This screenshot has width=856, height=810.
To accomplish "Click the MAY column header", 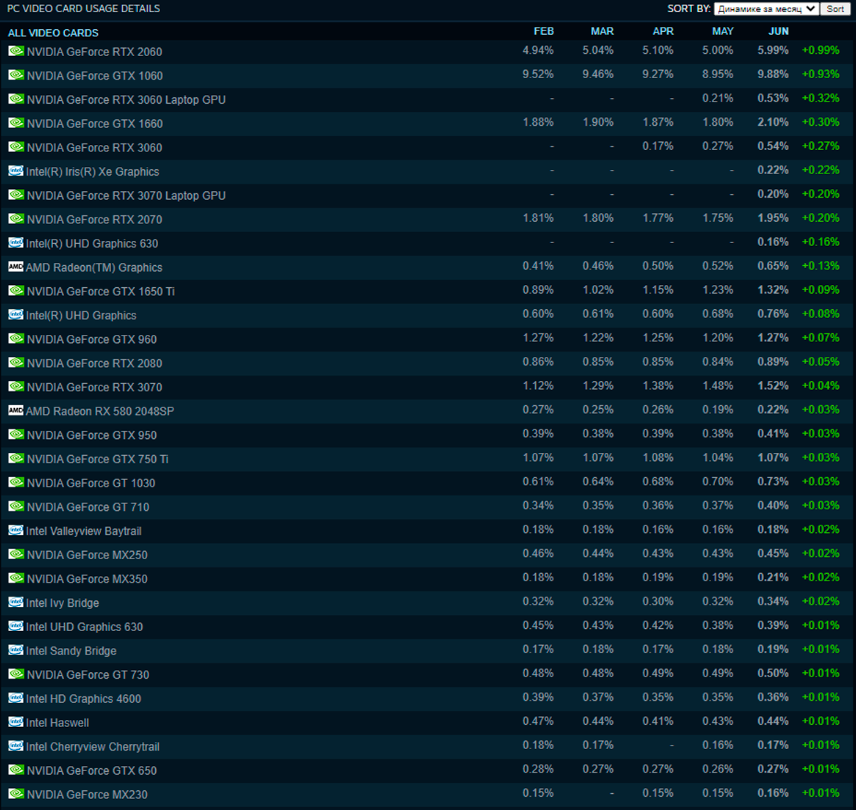I will tap(722, 32).
